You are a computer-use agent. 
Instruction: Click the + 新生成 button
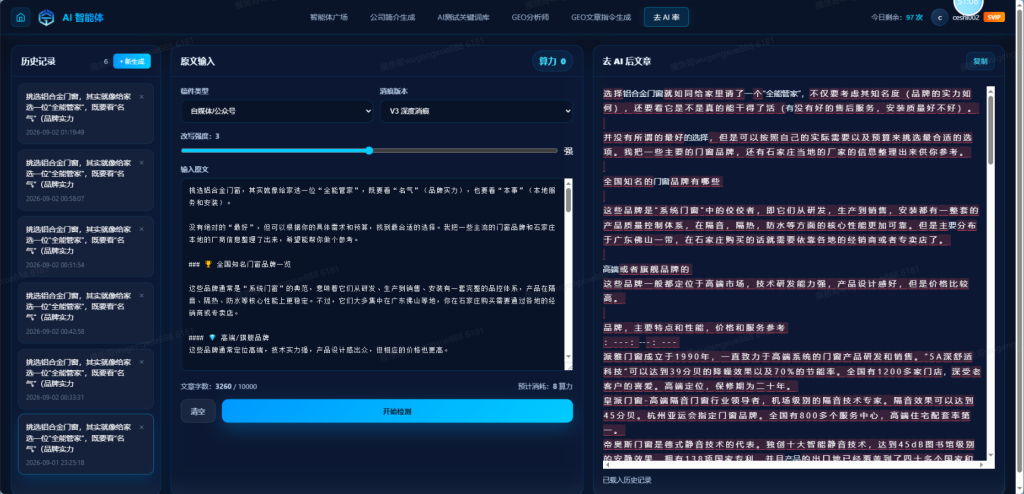pos(132,61)
